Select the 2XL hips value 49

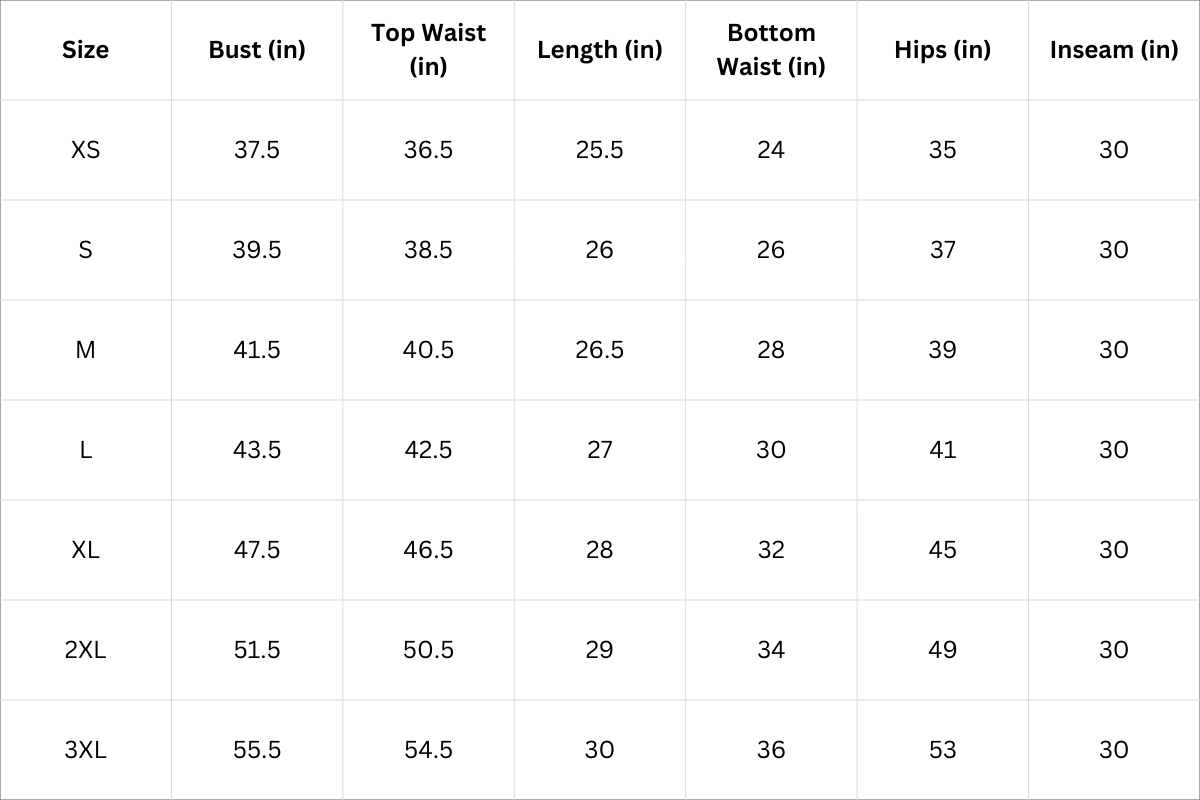[x=942, y=650]
